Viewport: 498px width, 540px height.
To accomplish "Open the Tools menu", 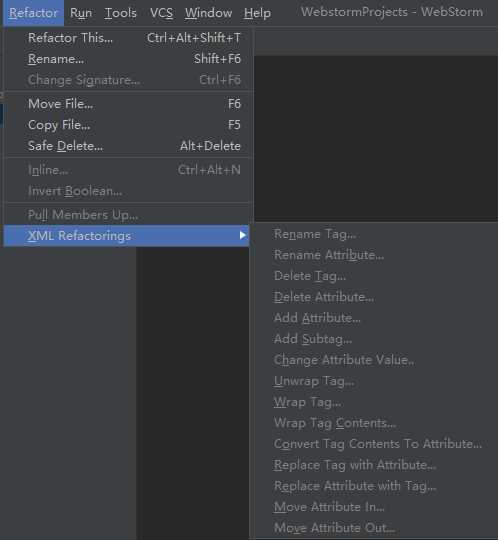I will click(x=121, y=13).
